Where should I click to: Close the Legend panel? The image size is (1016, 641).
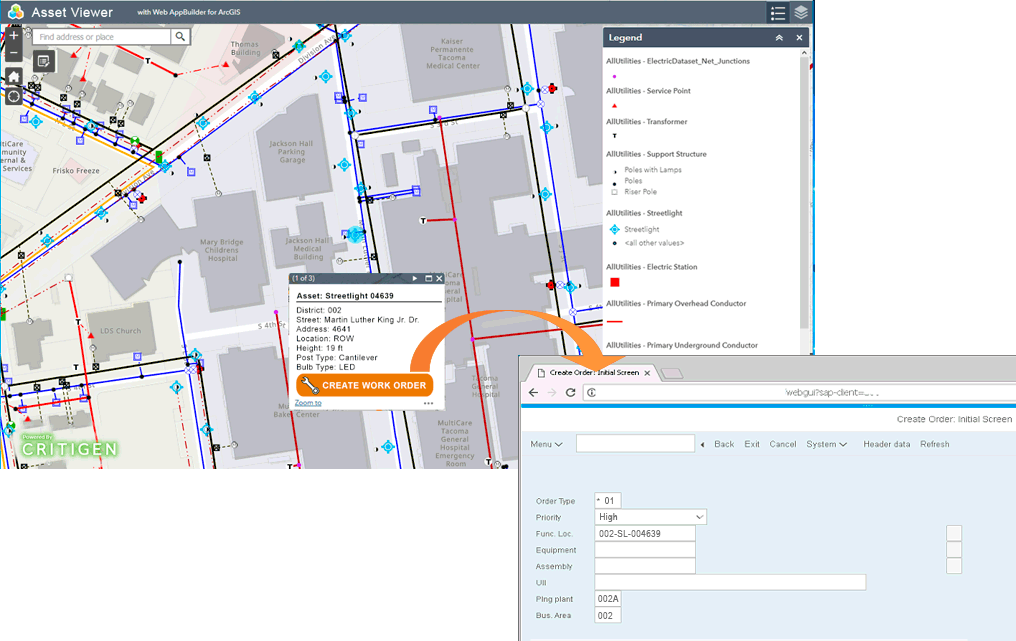pos(799,38)
